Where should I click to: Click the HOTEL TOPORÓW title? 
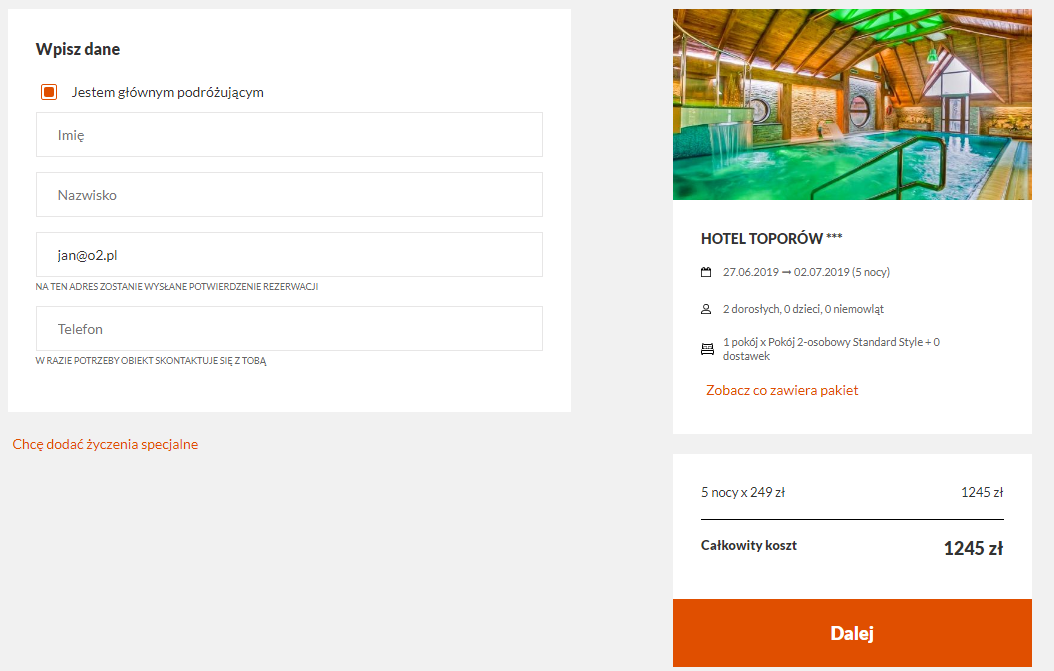point(771,238)
